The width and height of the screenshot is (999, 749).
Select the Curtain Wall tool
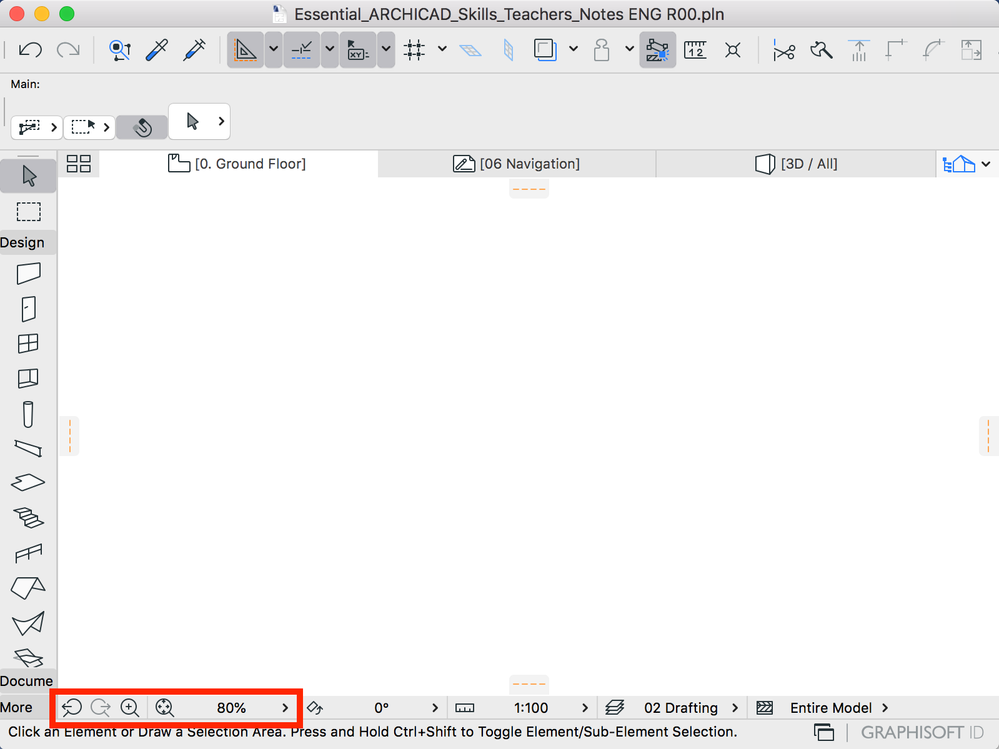28,378
